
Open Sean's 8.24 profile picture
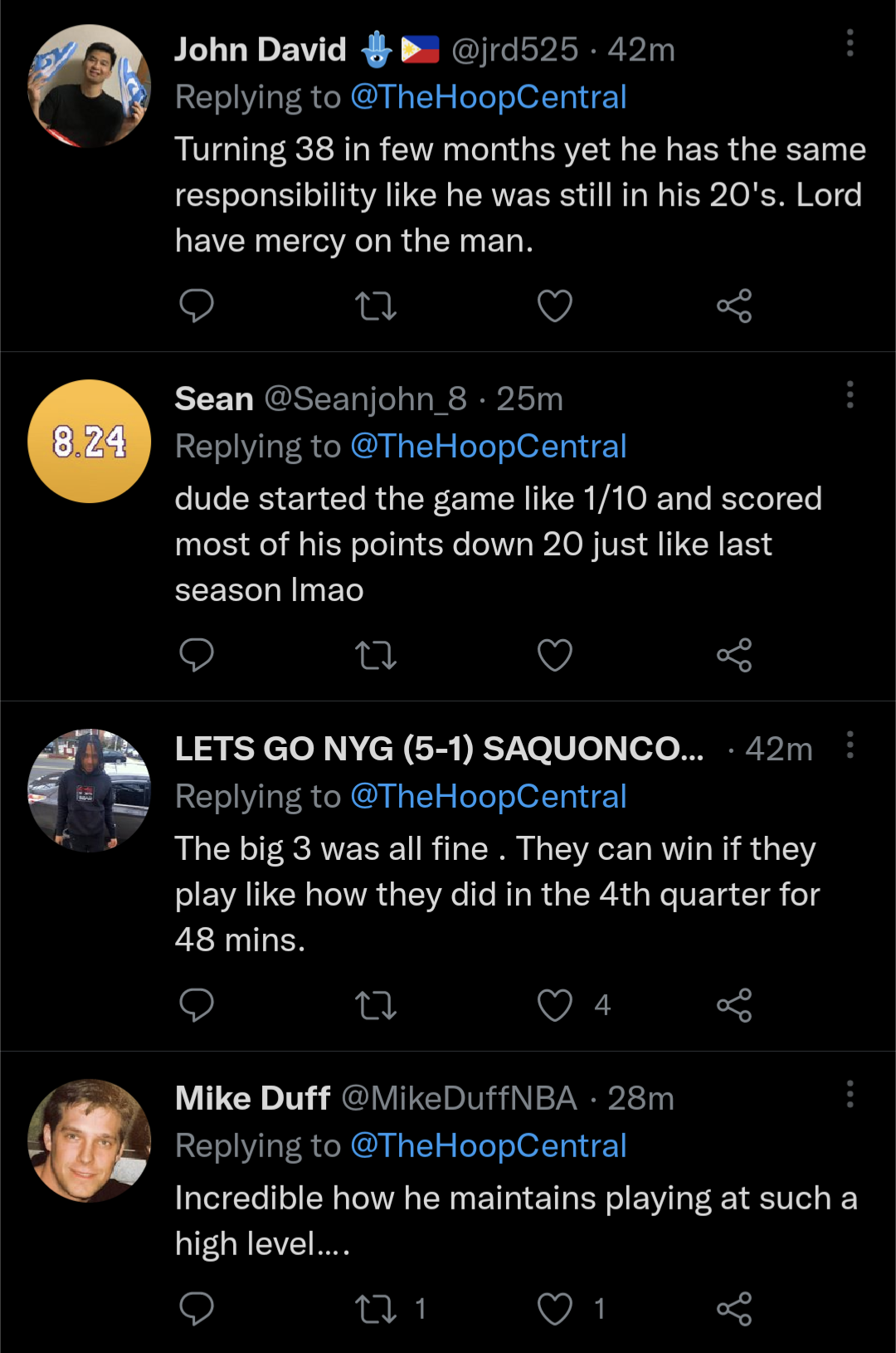(90, 442)
